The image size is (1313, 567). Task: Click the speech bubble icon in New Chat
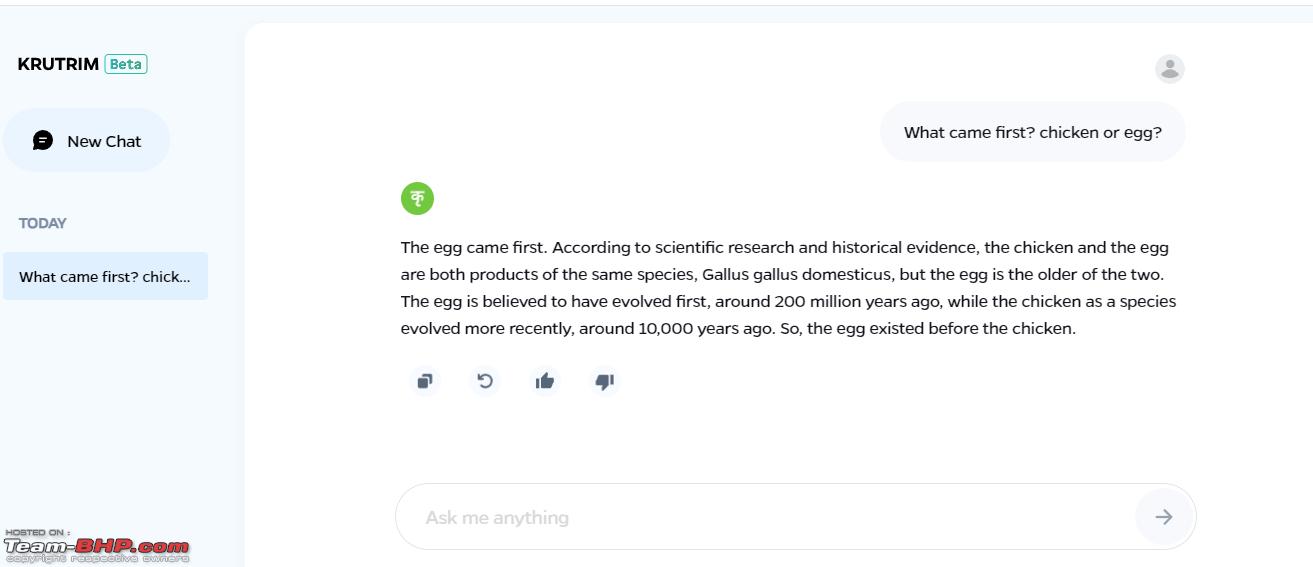[43, 141]
